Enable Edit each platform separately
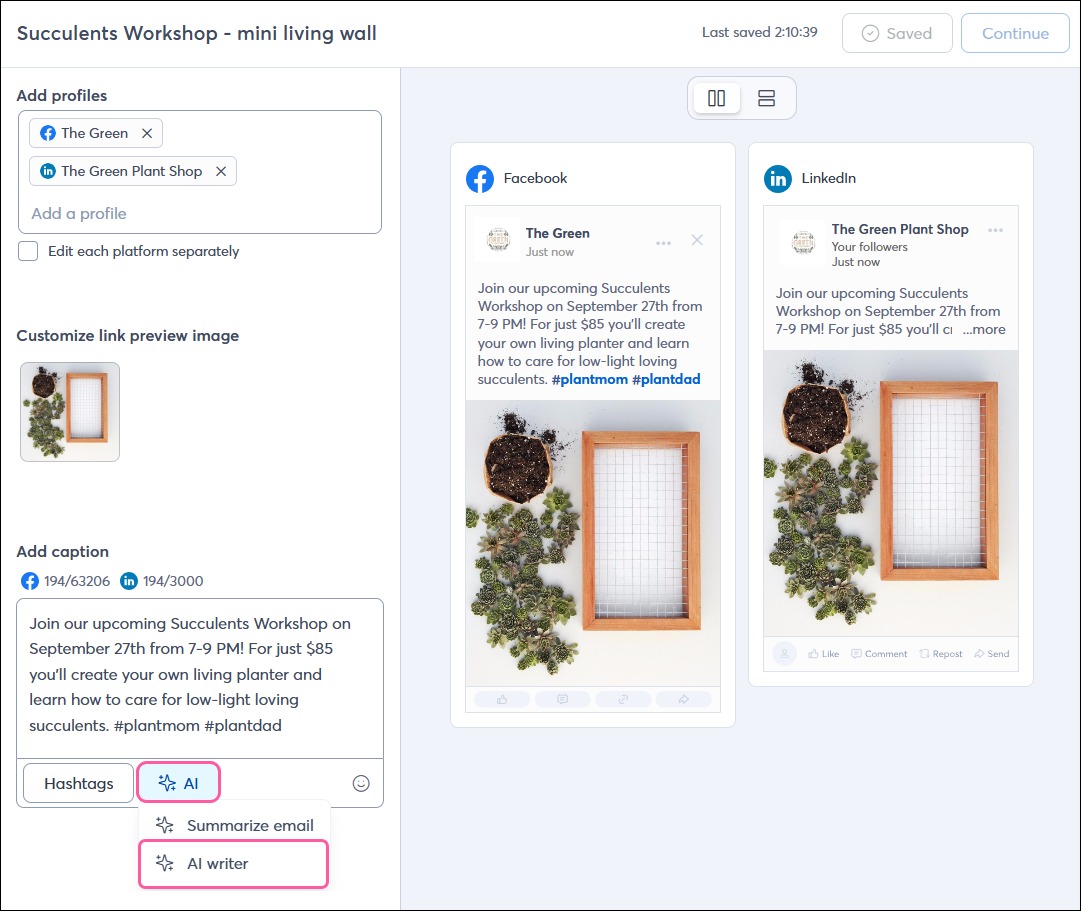This screenshot has height=911, width=1081. 28,251
